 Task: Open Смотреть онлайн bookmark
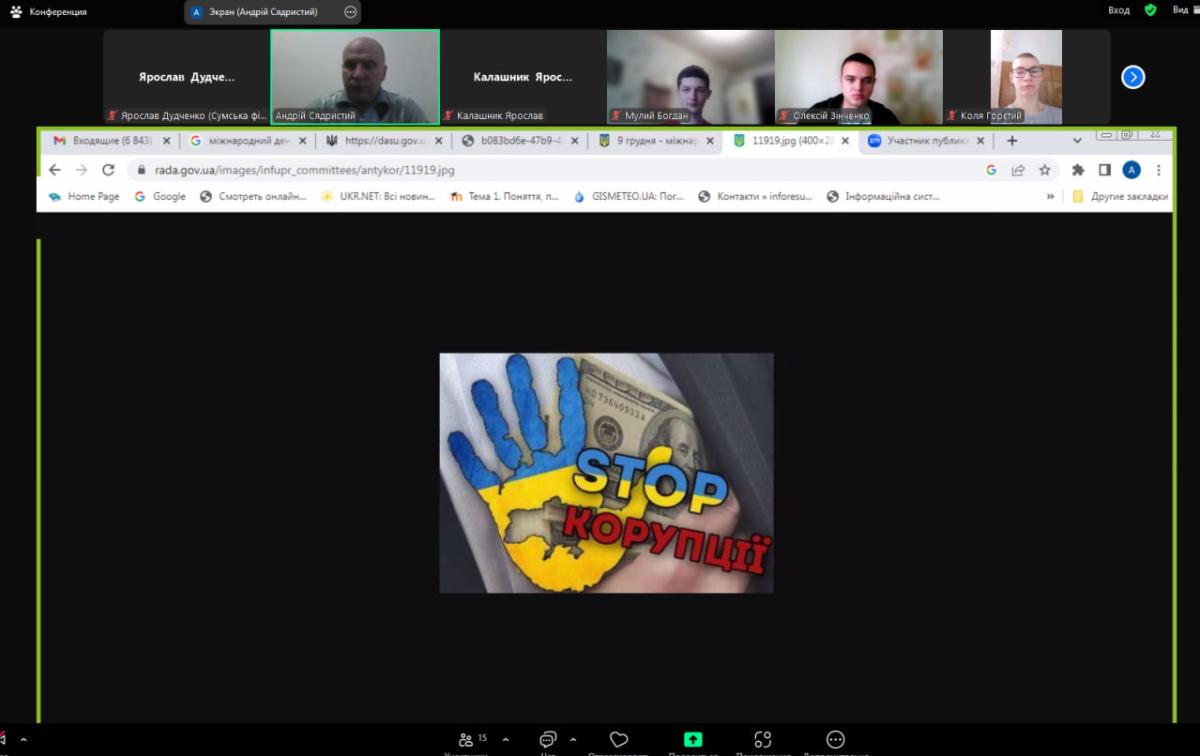pyautogui.click(x=254, y=197)
